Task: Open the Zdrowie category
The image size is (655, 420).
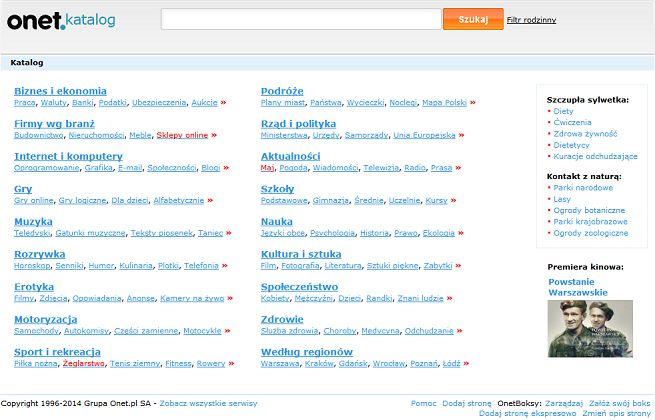Action: [x=282, y=319]
